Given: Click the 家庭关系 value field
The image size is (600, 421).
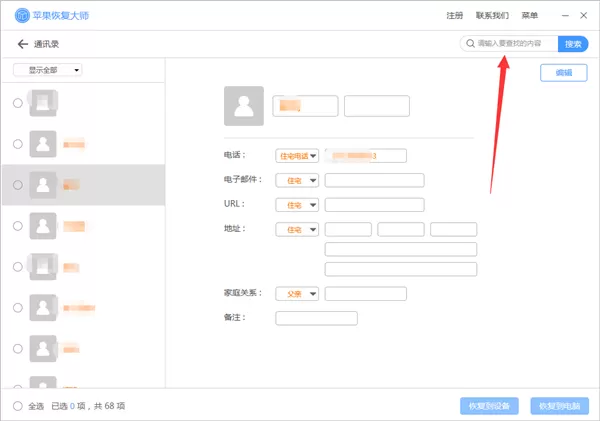Looking at the screenshot, I should point(365,294).
